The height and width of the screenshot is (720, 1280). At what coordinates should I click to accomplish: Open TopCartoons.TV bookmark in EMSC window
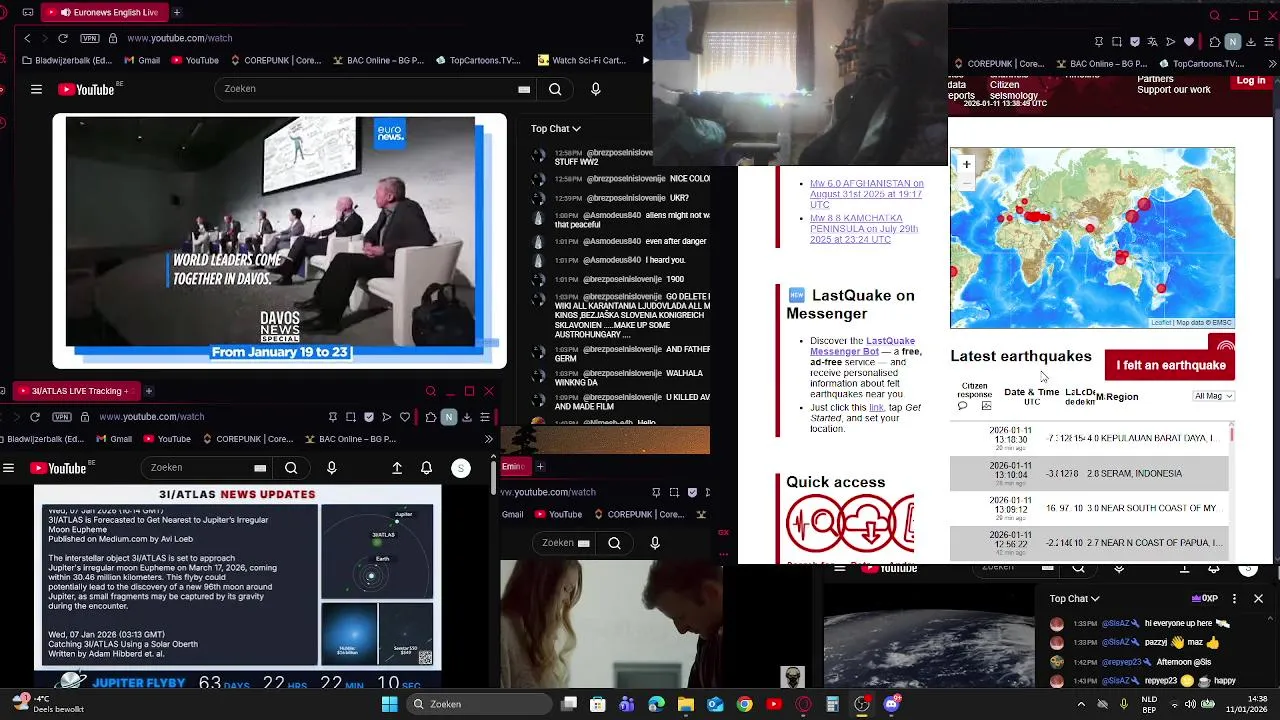[x=1201, y=64]
